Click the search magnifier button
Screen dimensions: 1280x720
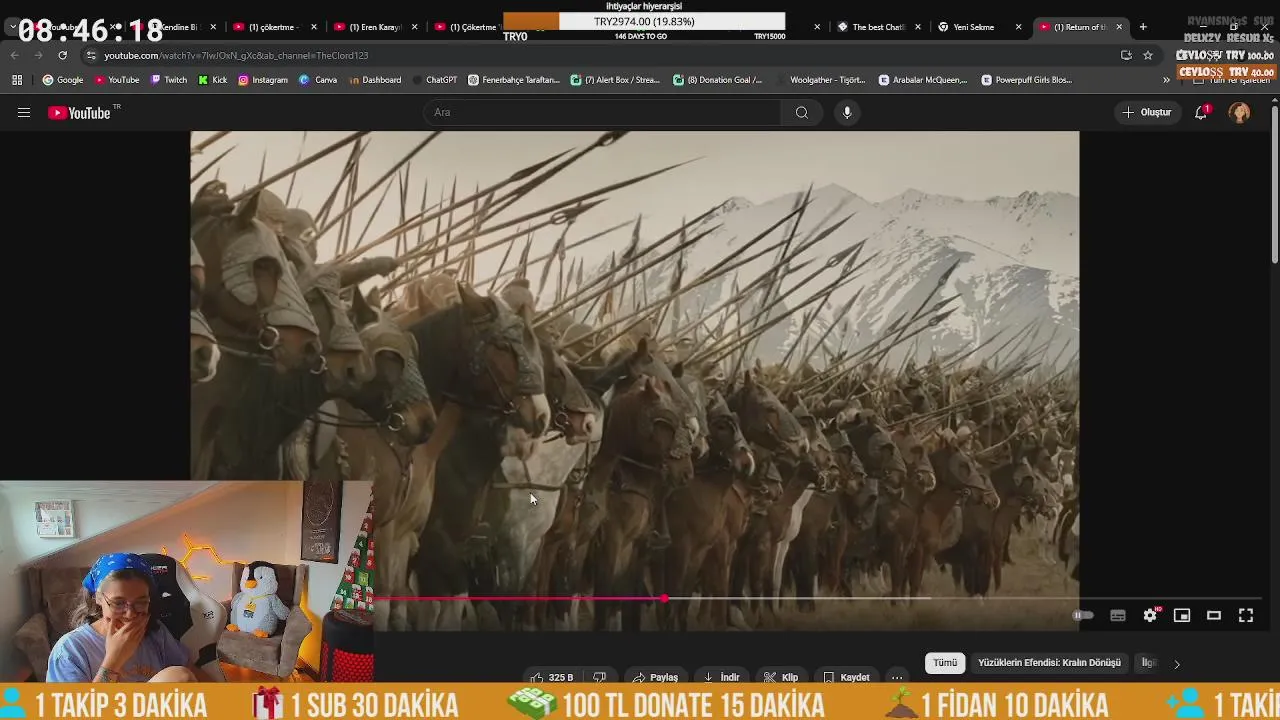coord(801,113)
